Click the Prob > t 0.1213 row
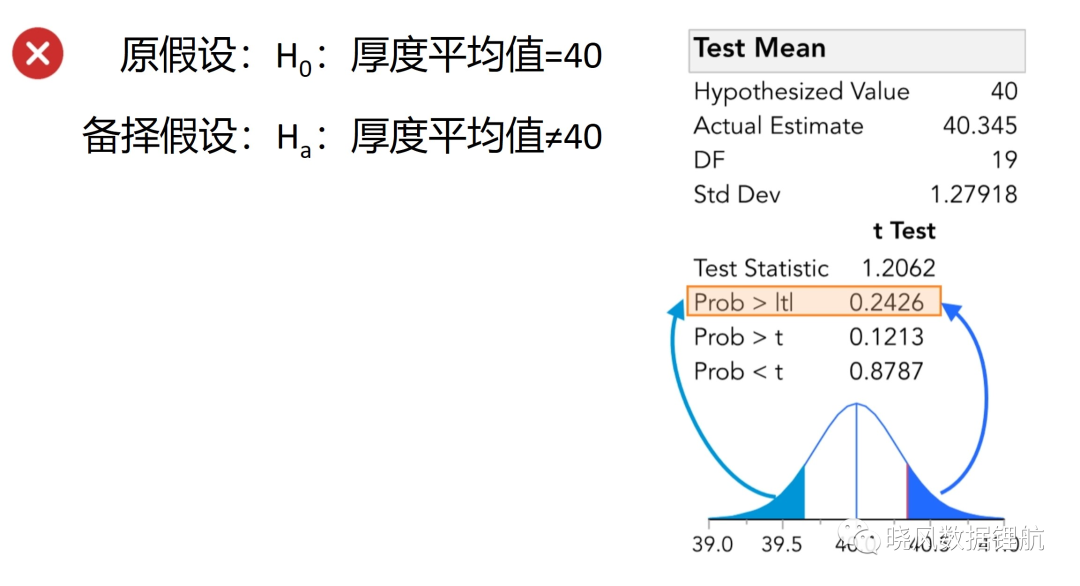The height and width of the screenshot is (586, 1080). tap(809, 337)
